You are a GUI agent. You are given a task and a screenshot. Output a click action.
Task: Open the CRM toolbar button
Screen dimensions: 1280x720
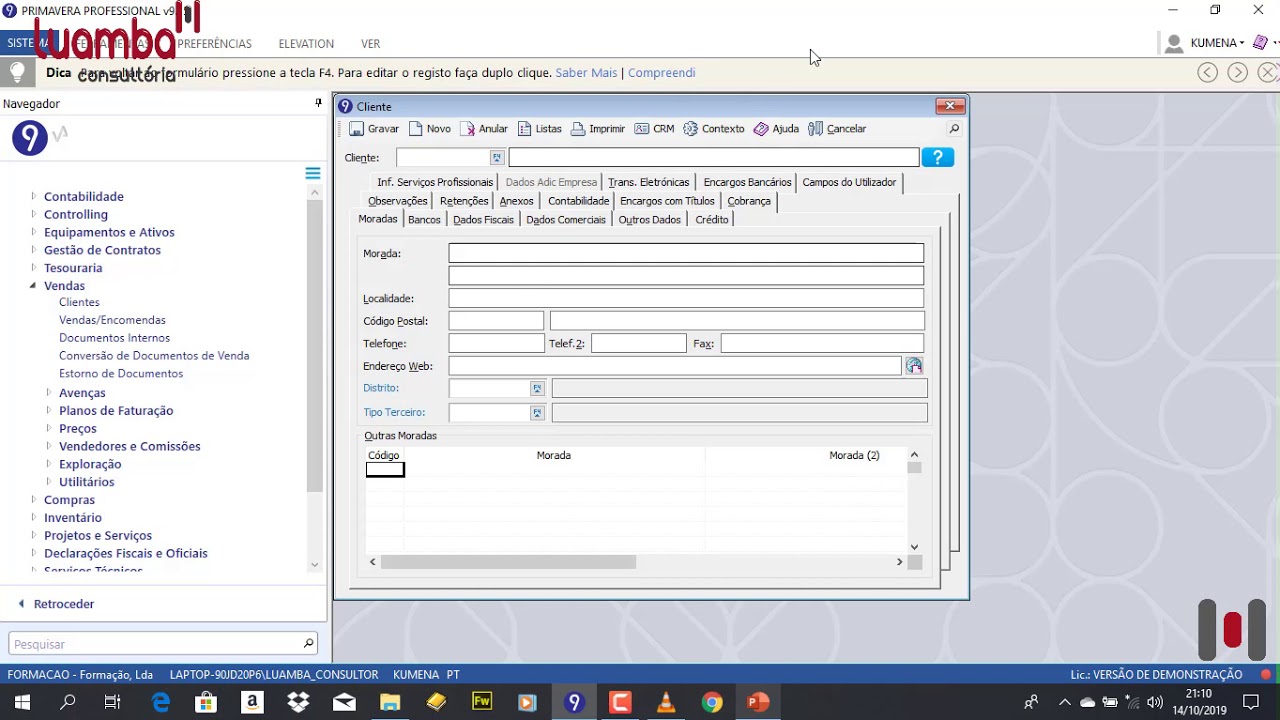[x=654, y=129]
